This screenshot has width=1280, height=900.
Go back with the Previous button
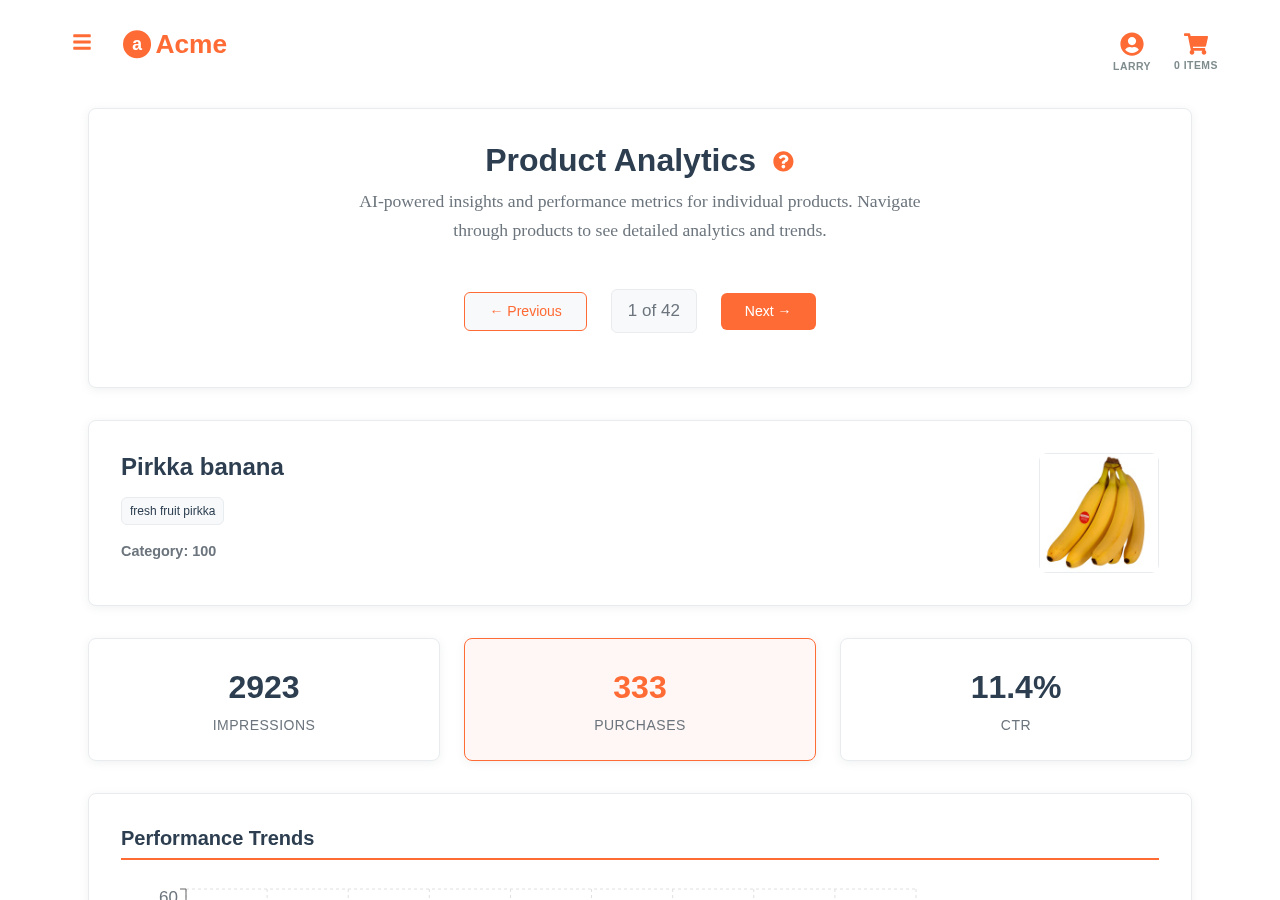click(525, 311)
